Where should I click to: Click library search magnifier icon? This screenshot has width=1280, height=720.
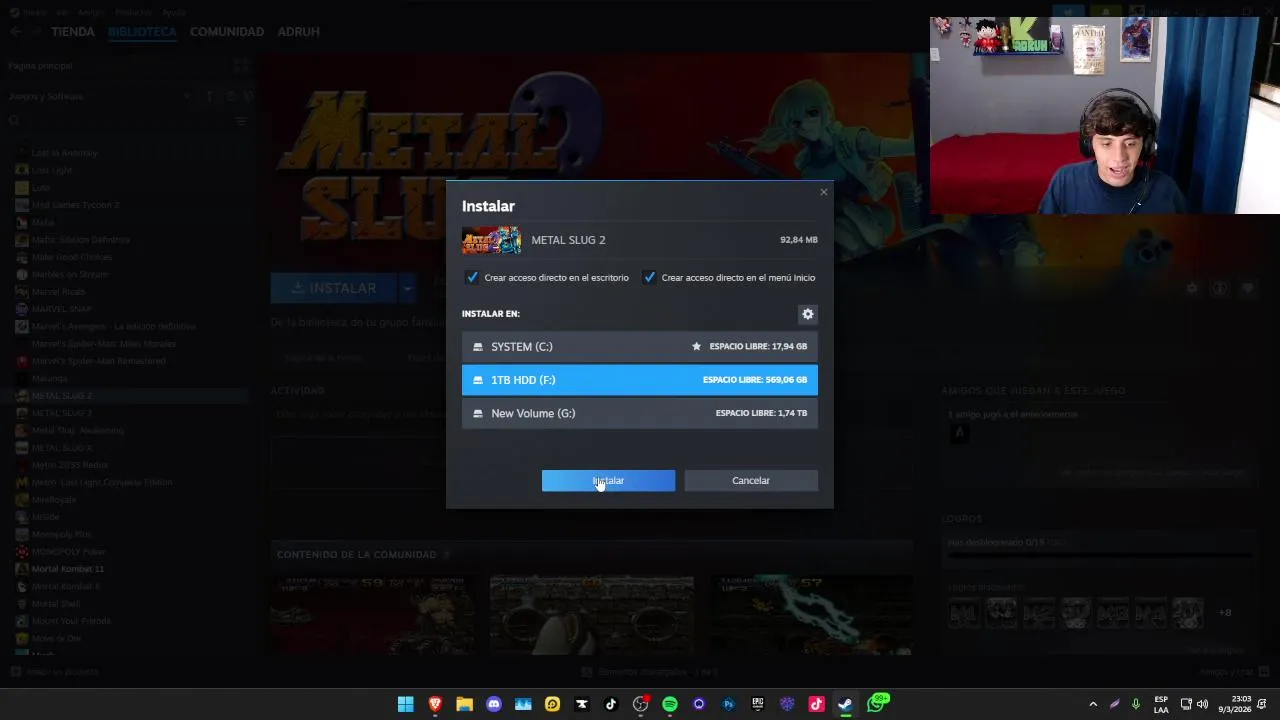(15, 121)
